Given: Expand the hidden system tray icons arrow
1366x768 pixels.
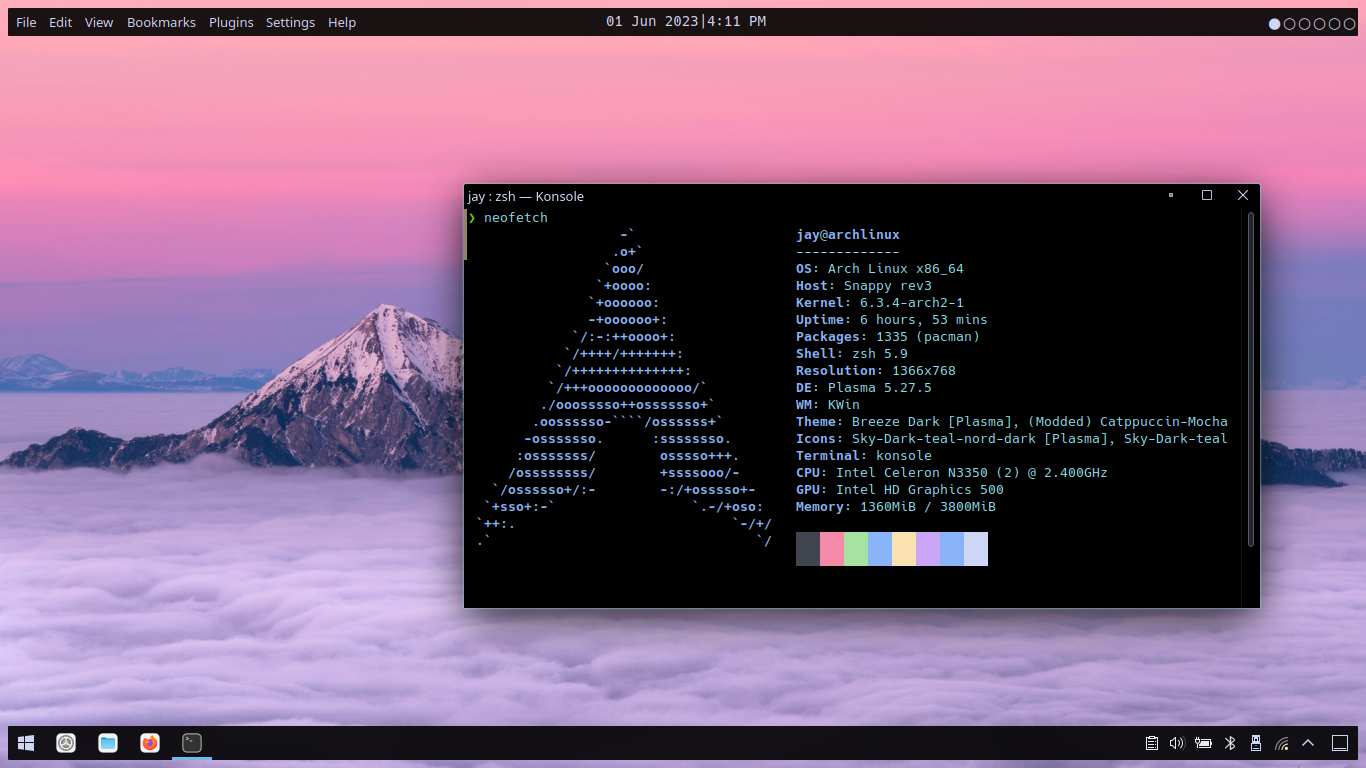Looking at the screenshot, I should [x=1308, y=743].
